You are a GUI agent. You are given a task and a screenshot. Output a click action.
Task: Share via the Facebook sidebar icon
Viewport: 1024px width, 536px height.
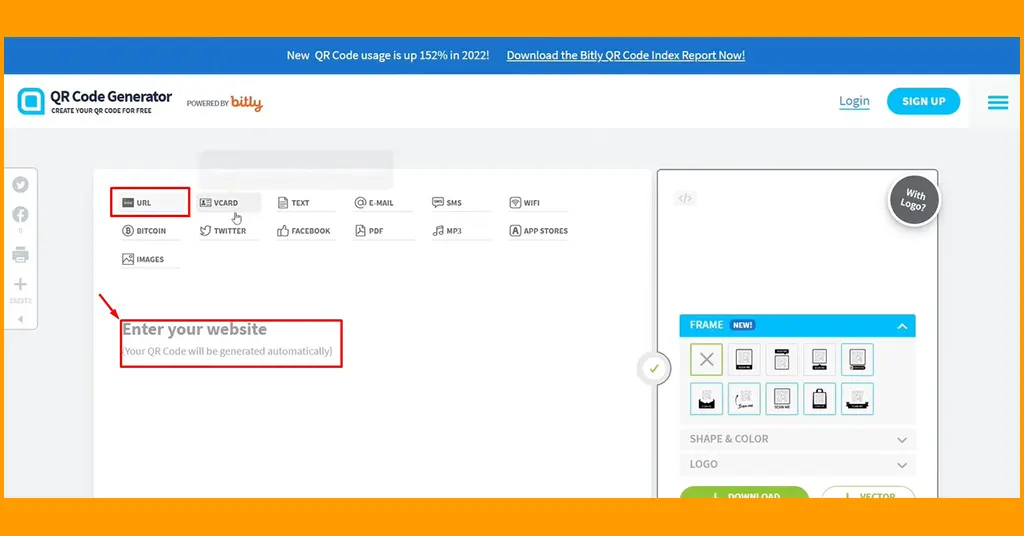pos(20,215)
